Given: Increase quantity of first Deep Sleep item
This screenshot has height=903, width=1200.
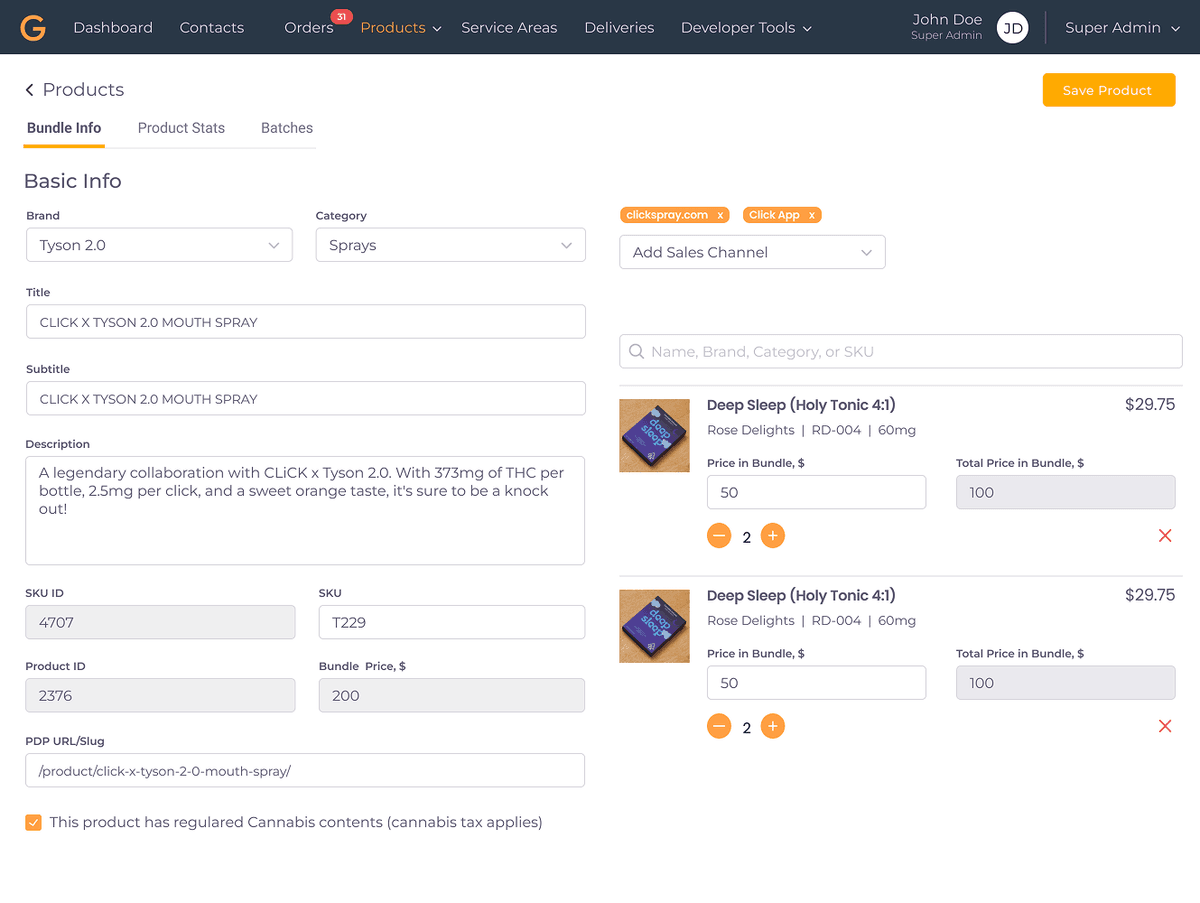Looking at the screenshot, I should click(772, 535).
